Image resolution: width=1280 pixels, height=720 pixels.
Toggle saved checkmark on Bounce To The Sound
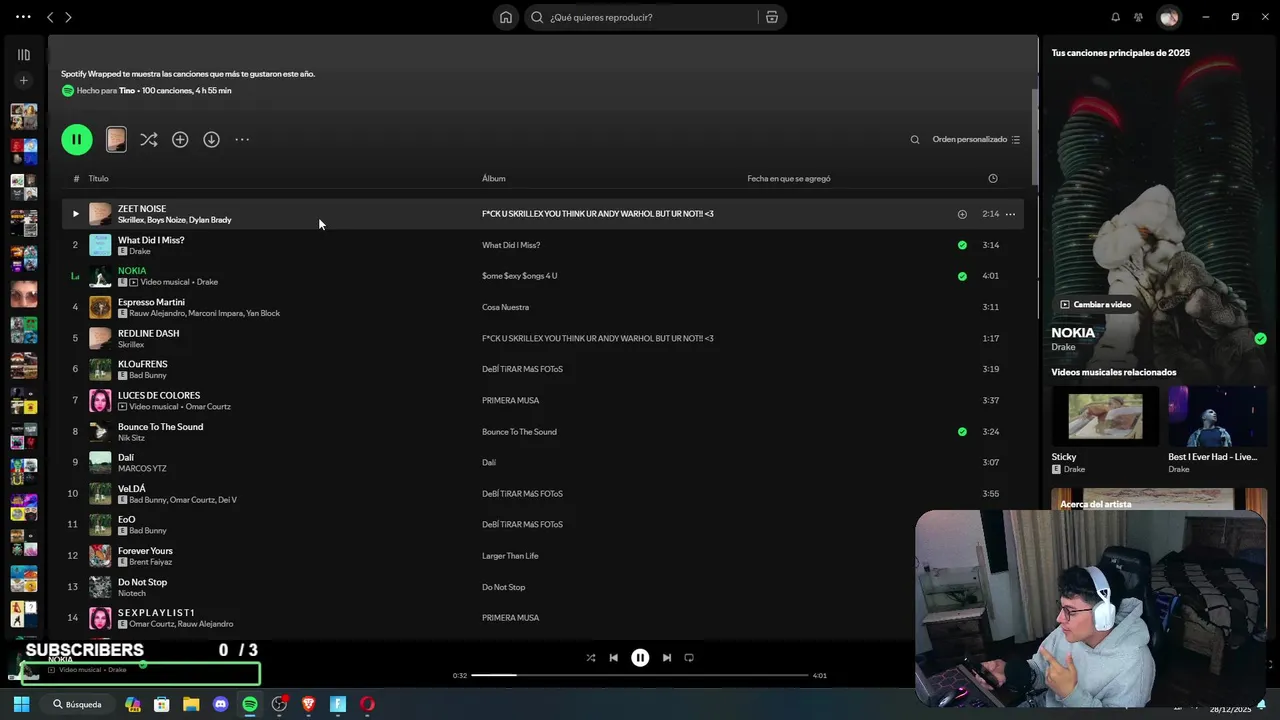click(962, 432)
